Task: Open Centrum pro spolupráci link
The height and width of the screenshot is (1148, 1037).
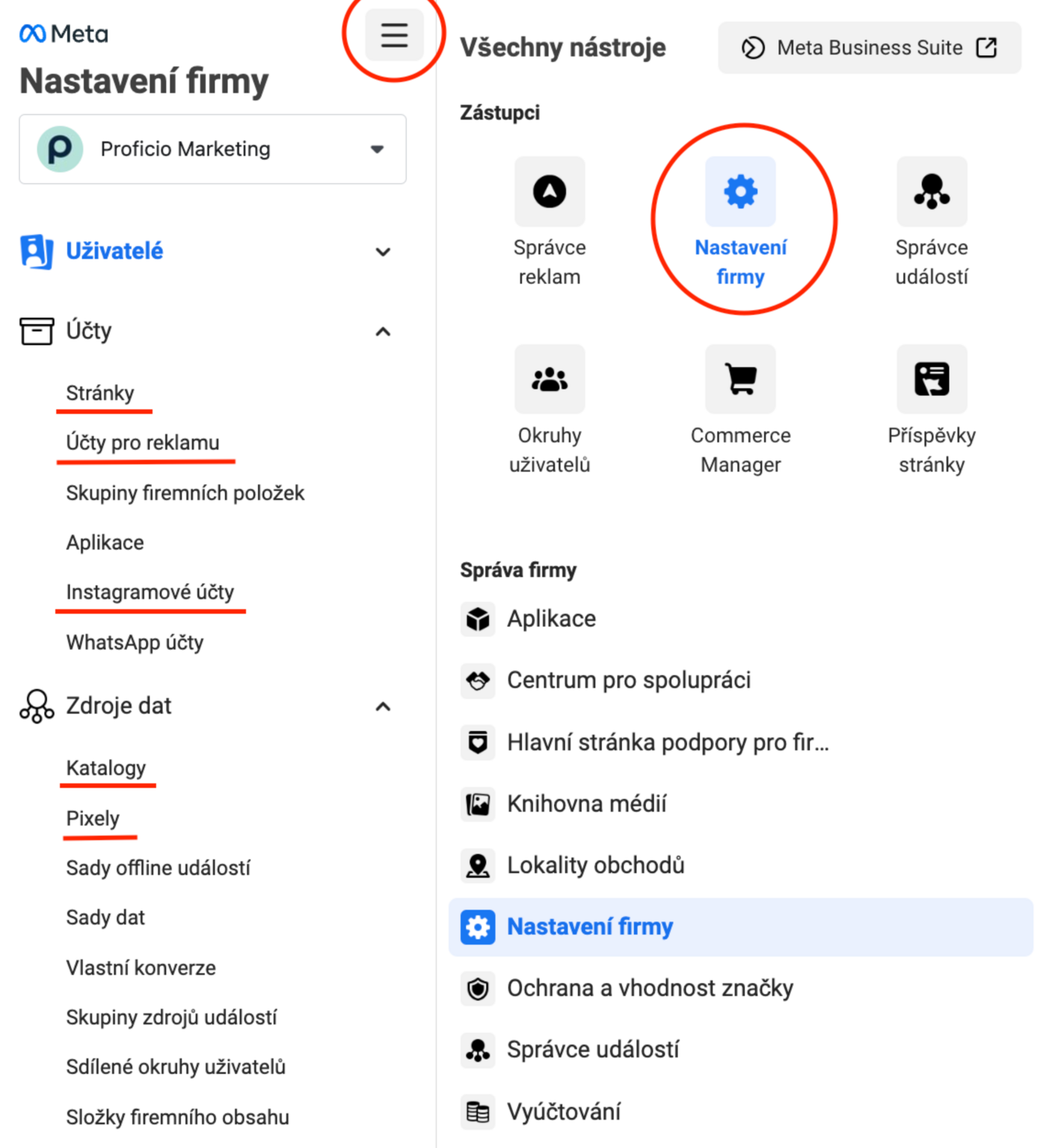Action: click(628, 680)
